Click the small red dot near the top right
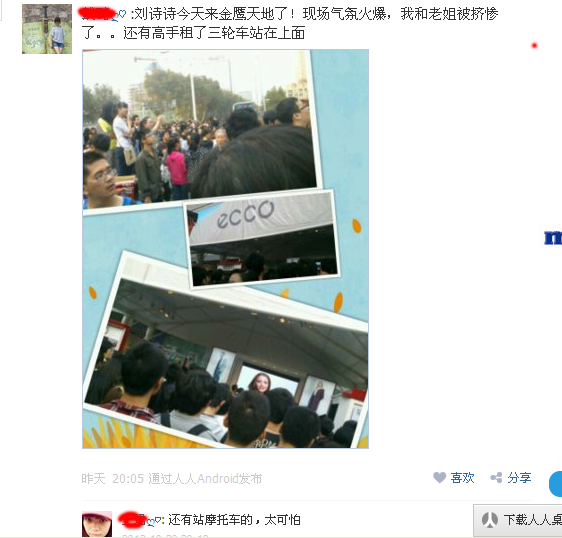Image resolution: width=562 pixels, height=538 pixels. [x=534, y=45]
